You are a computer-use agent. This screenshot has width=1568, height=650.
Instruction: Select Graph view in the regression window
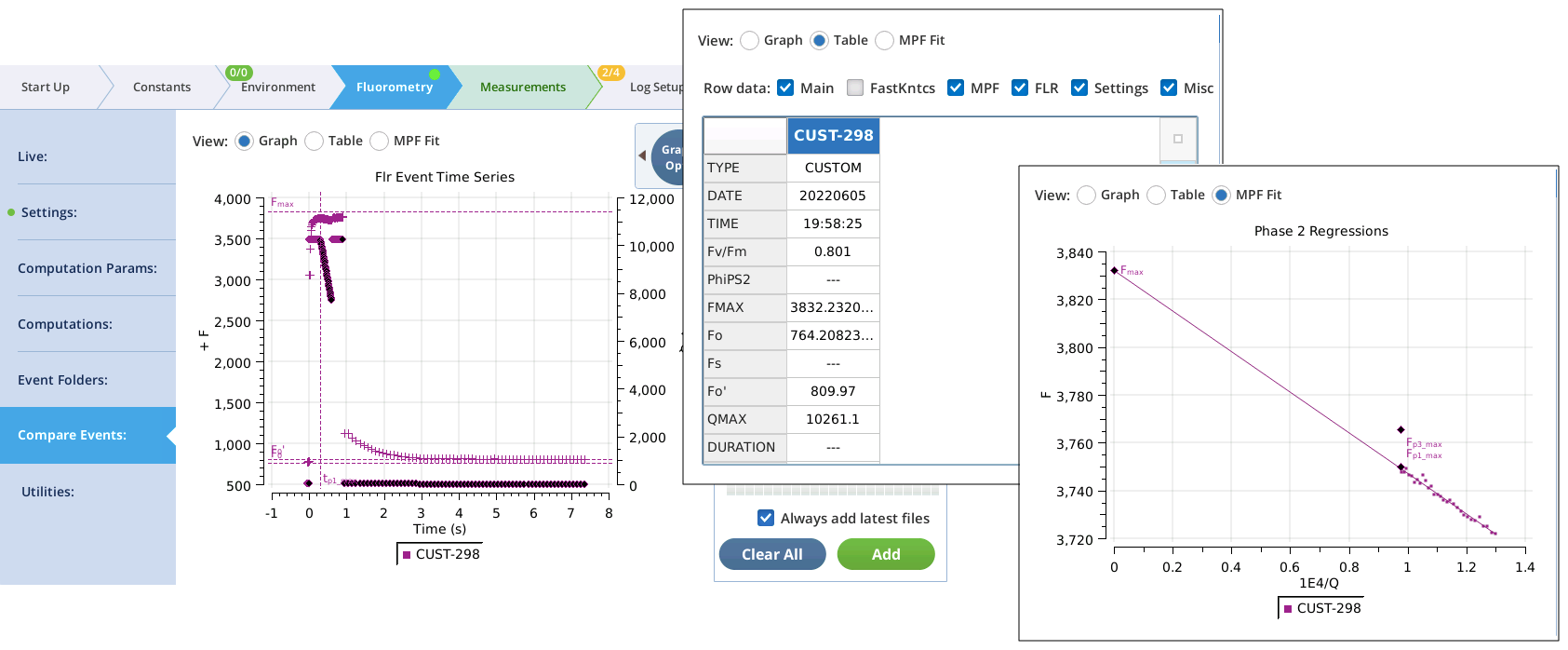coord(1086,195)
